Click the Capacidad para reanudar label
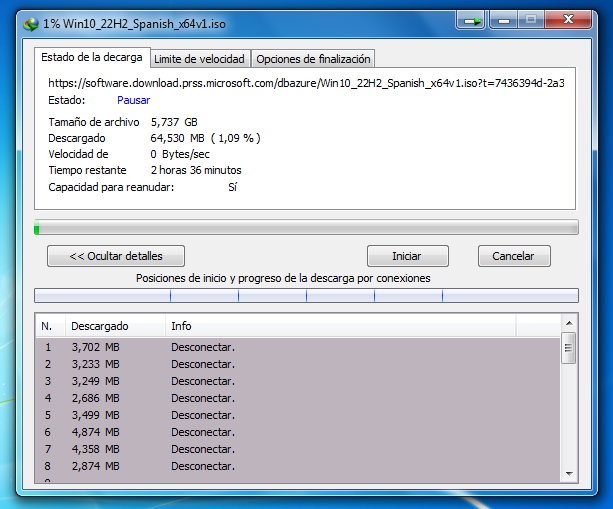The height and width of the screenshot is (509, 613). 111,187
